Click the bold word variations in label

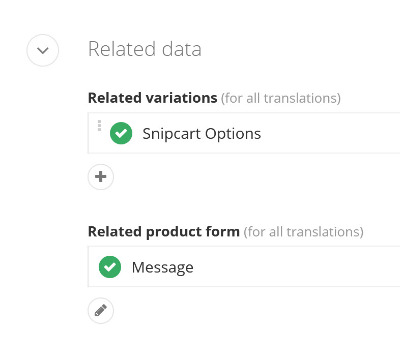[x=181, y=98]
